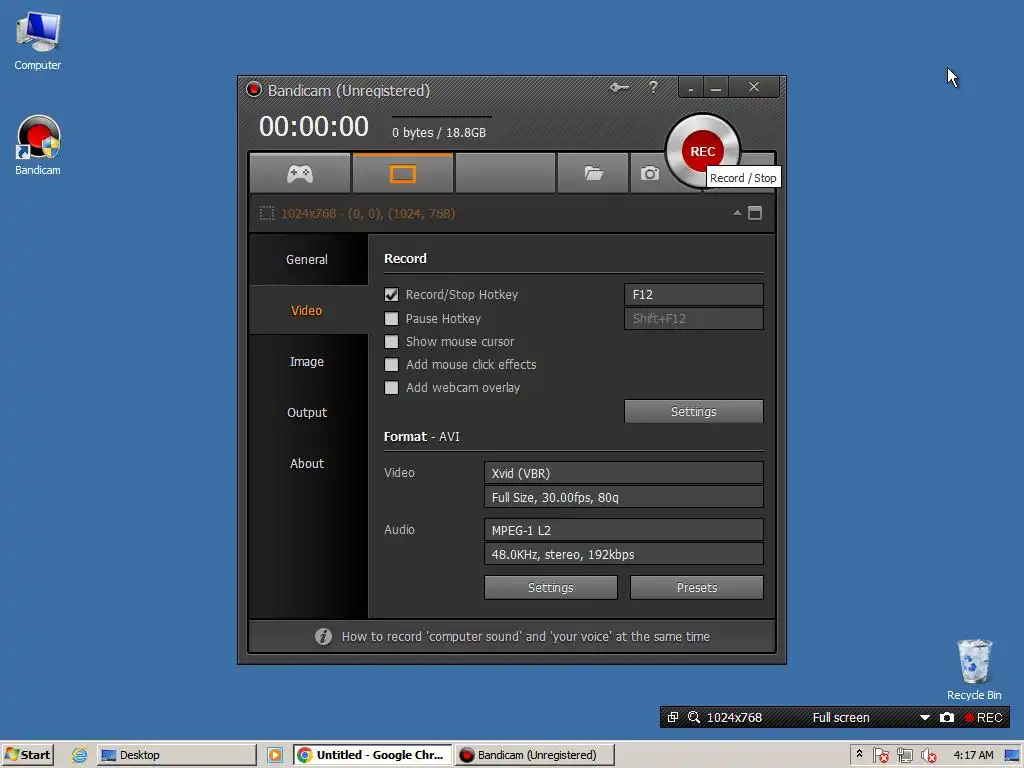
Task: Click the camera icon in capture bar
Action: [x=947, y=717]
